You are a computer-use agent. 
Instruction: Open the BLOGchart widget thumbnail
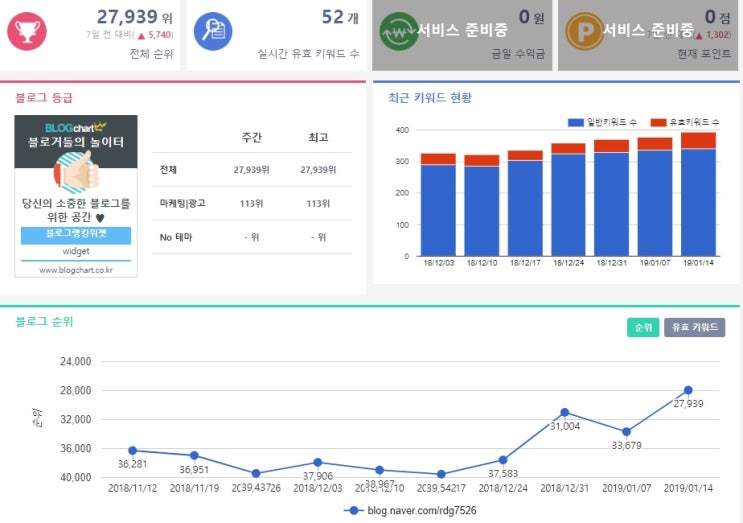pyautogui.click(x=76, y=196)
